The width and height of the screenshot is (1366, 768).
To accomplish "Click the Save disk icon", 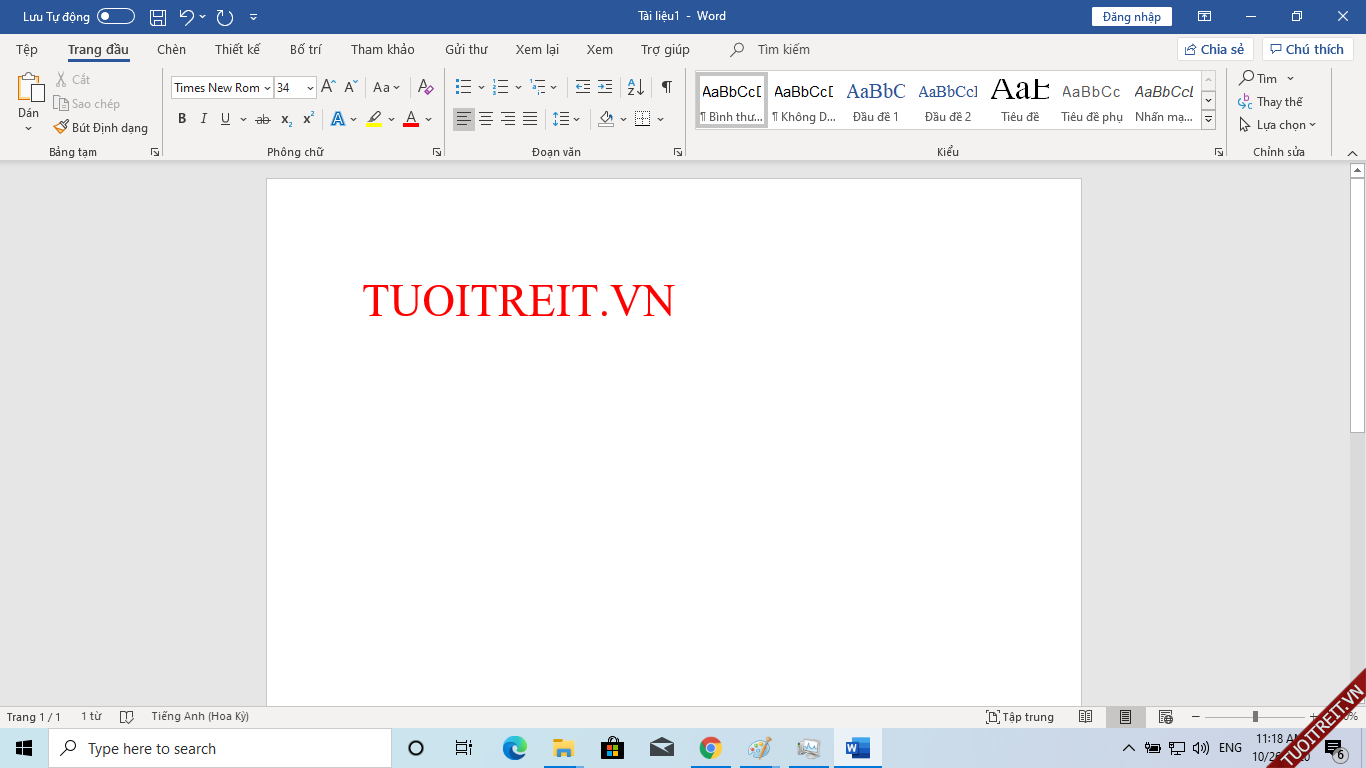I will point(158,17).
